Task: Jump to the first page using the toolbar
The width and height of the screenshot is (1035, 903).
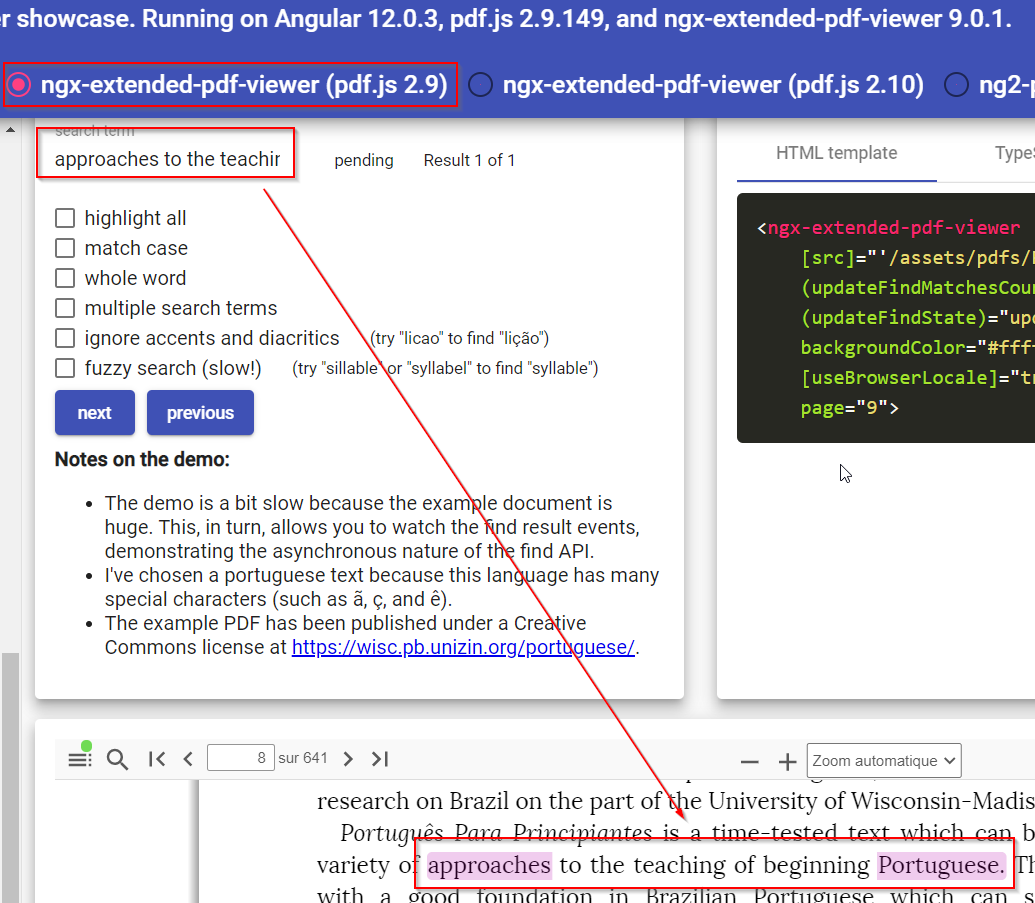Action: [x=156, y=758]
